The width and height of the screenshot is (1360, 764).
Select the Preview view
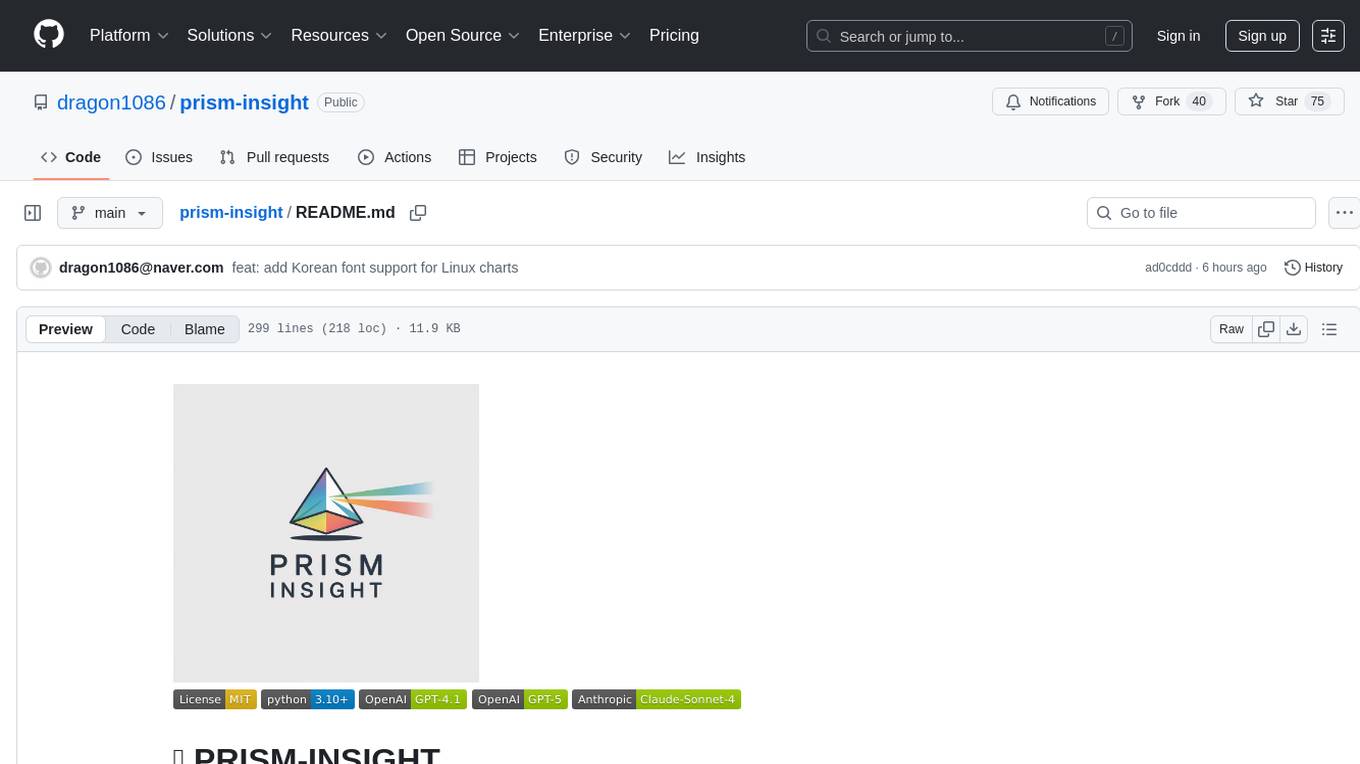(66, 329)
